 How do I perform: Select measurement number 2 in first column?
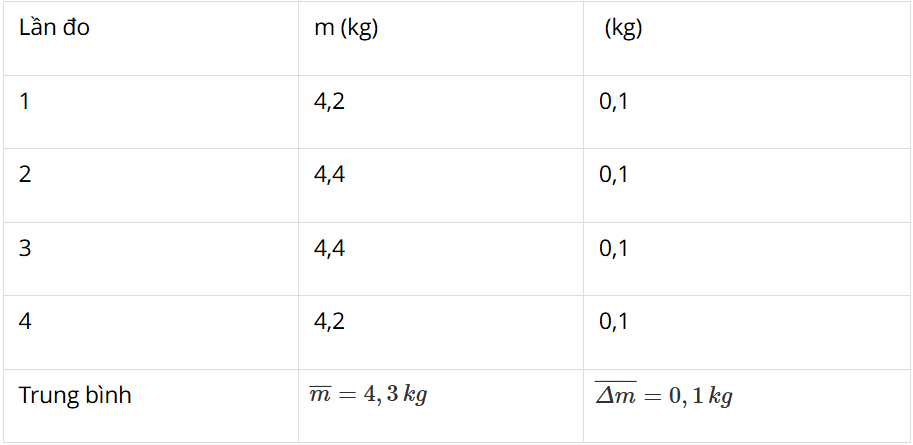coord(25,174)
